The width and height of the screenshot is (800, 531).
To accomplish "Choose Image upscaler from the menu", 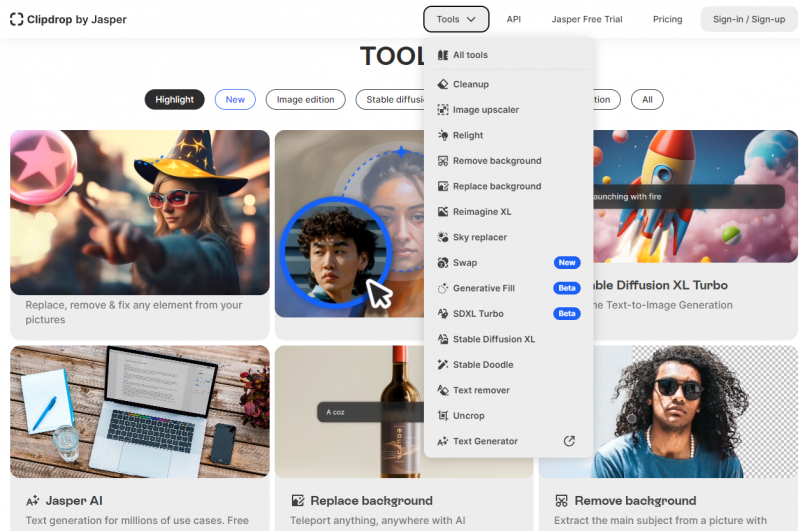I will pos(508,110).
